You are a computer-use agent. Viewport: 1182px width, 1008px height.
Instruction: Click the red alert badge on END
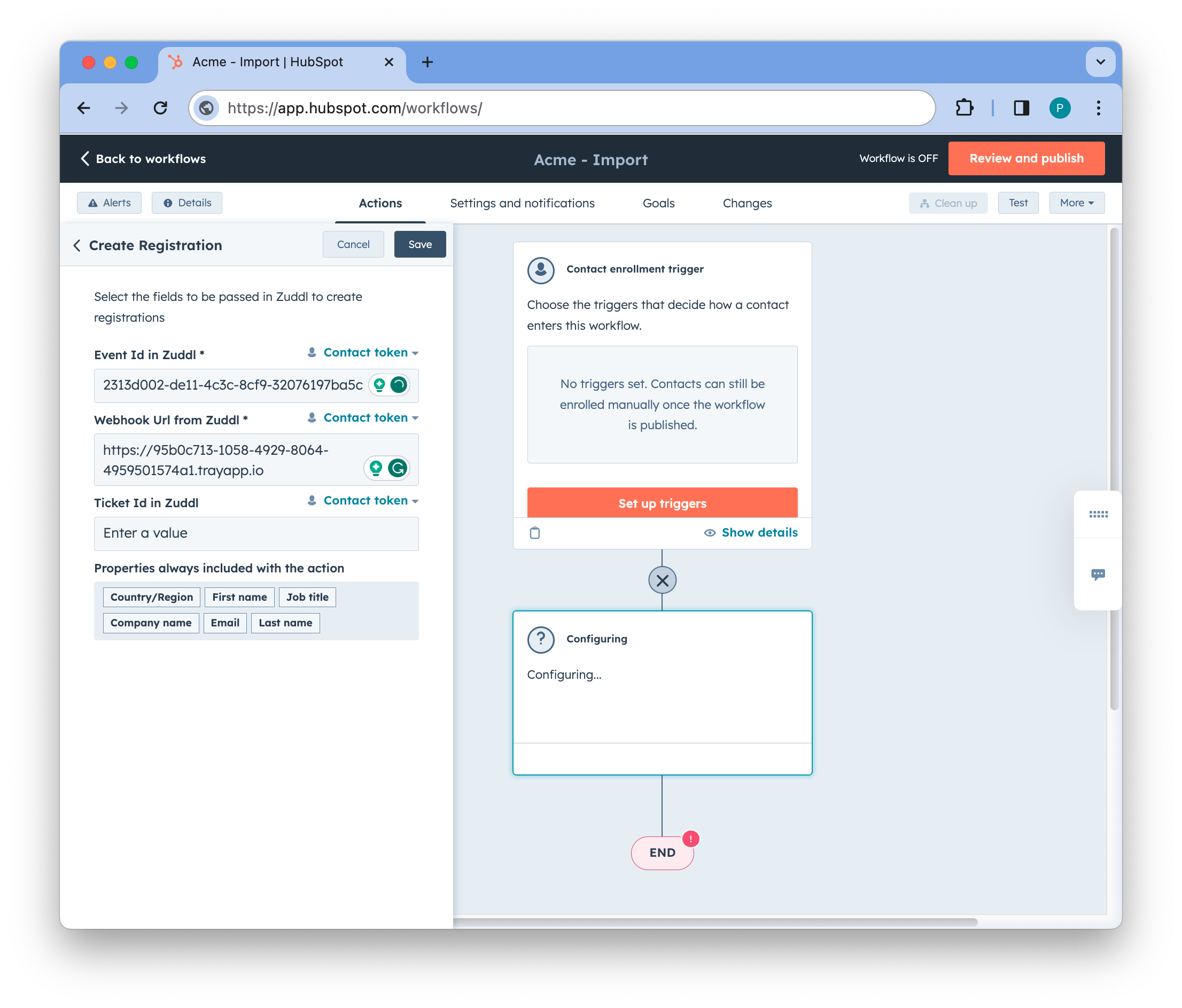691,839
